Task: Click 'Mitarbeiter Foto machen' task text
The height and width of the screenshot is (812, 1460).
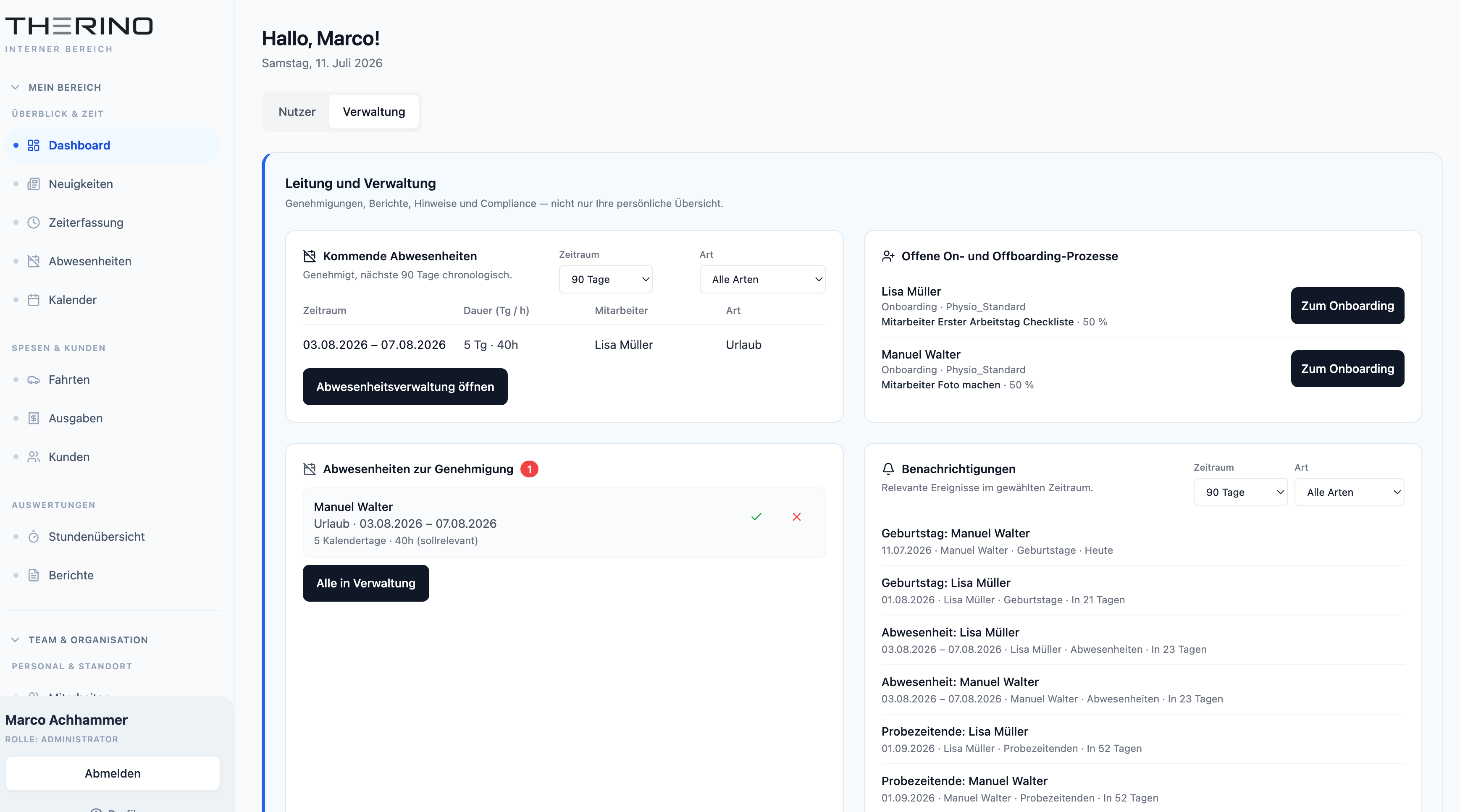Action: pos(940,385)
